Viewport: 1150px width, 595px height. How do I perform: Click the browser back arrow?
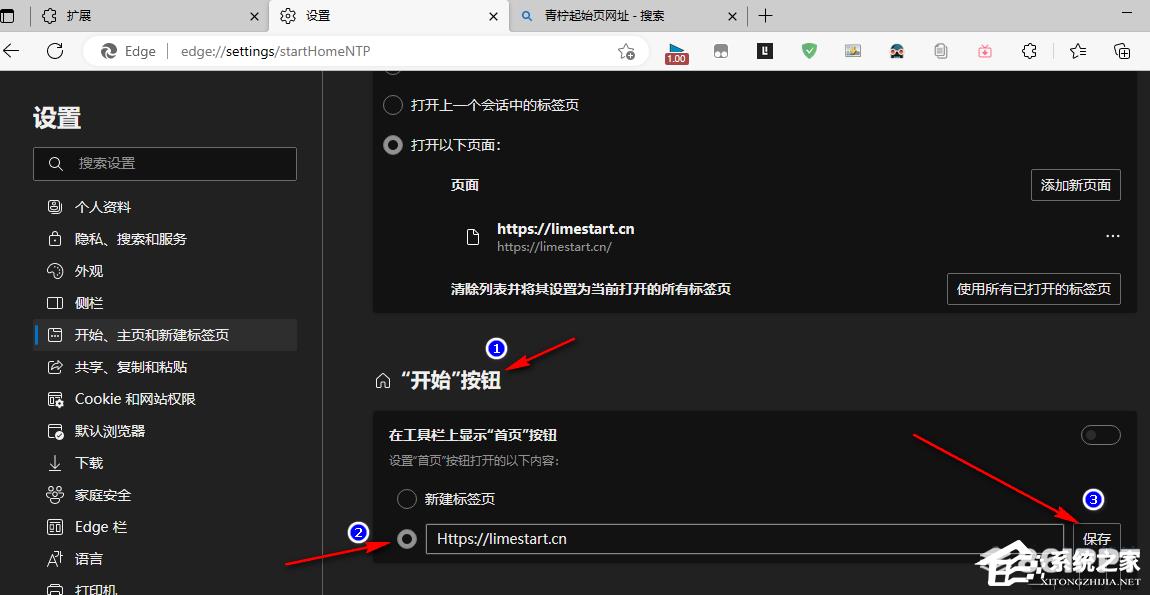12,51
